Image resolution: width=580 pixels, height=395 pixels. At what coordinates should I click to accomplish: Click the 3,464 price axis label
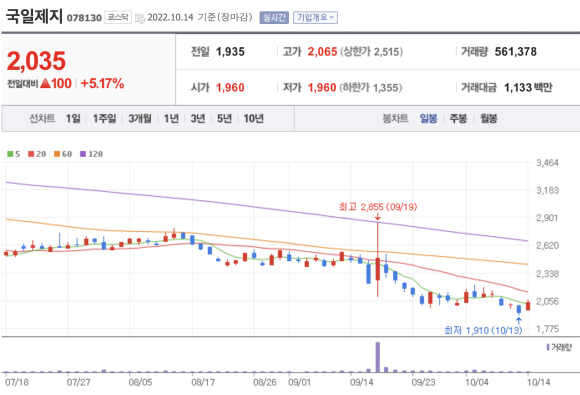coord(547,163)
